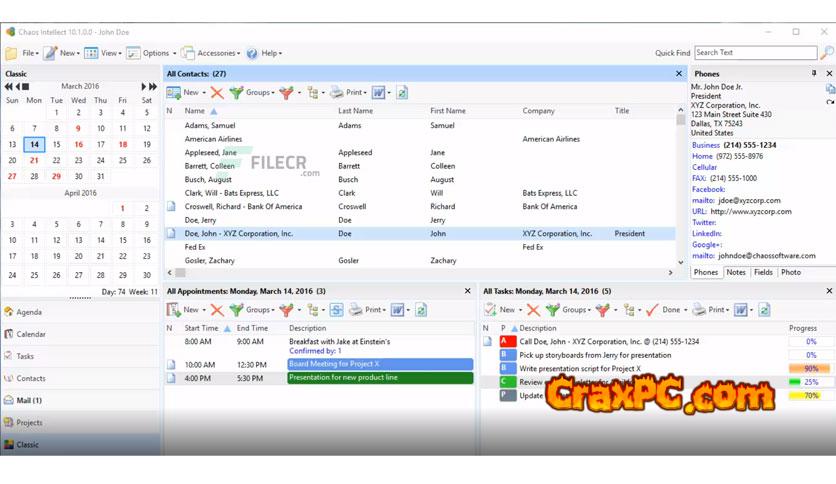Click the New task icon in All Tasks toolbar
This screenshot has height=484, width=836.
tap(490, 310)
